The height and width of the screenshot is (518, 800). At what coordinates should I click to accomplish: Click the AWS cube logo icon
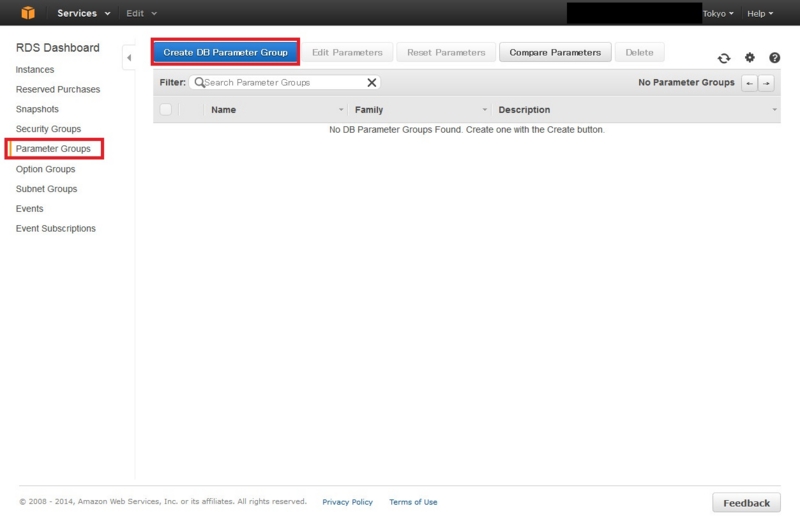pyautogui.click(x=28, y=13)
